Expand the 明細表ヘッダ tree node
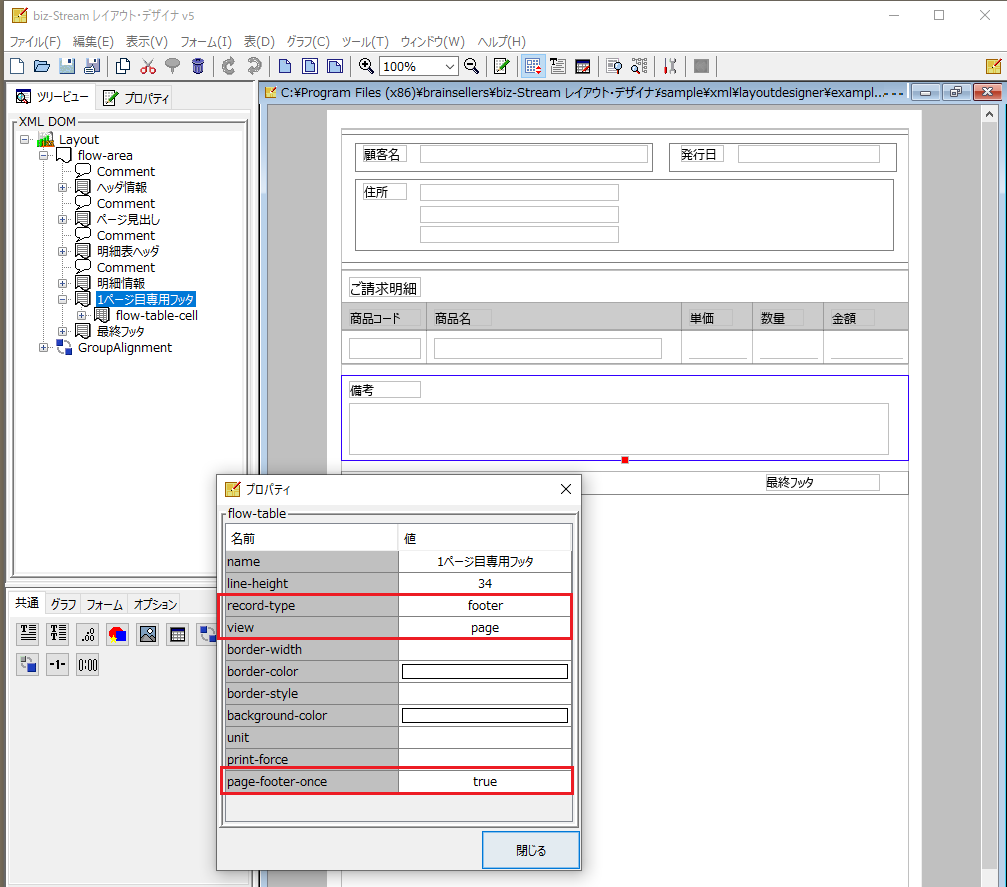1007x887 pixels. (x=62, y=251)
